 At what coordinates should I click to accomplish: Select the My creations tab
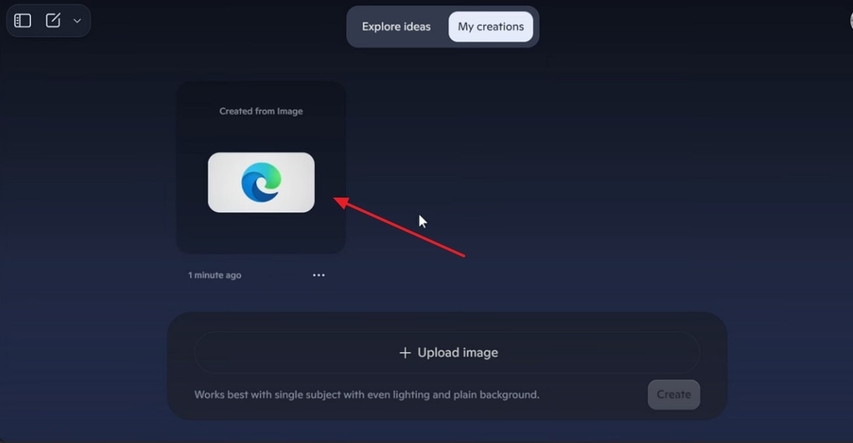pyautogui.click(x=491, y=27)
